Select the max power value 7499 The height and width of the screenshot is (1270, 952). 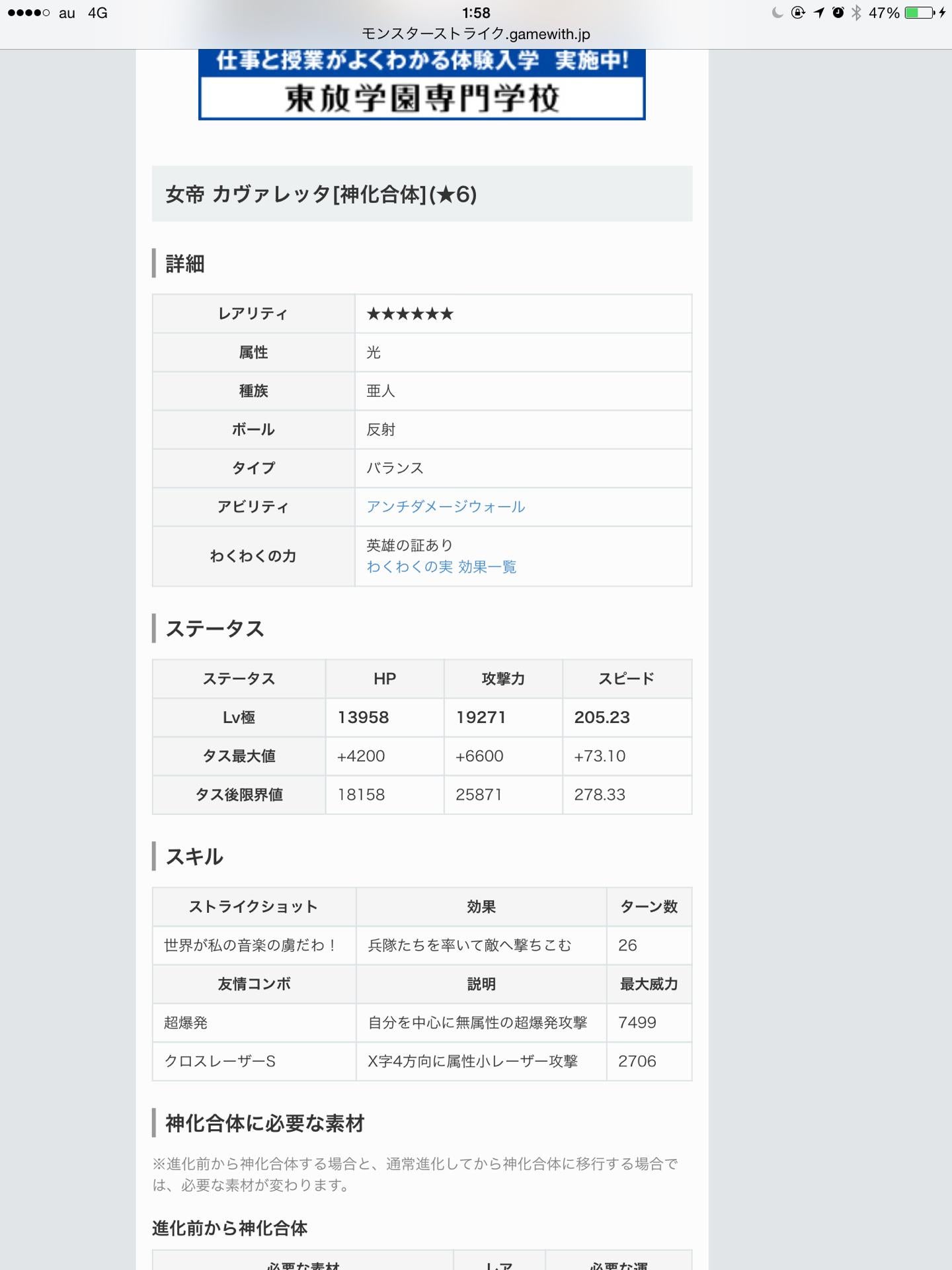(x=637, y=1023)
